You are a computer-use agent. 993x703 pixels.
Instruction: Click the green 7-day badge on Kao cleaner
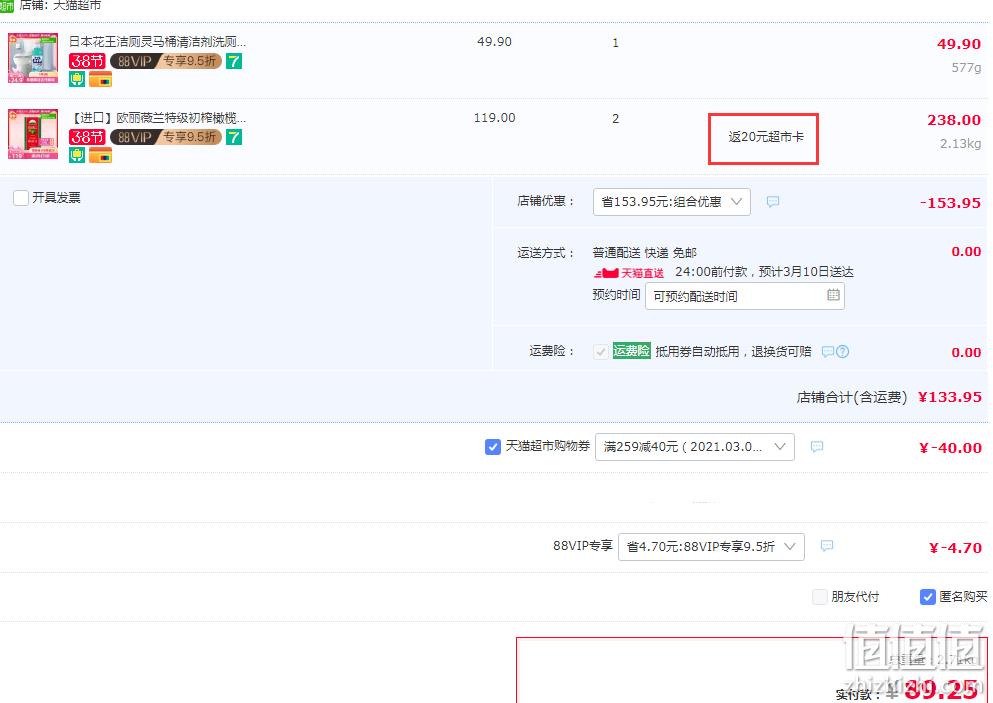pyautogui.click(x=234, y=61)
